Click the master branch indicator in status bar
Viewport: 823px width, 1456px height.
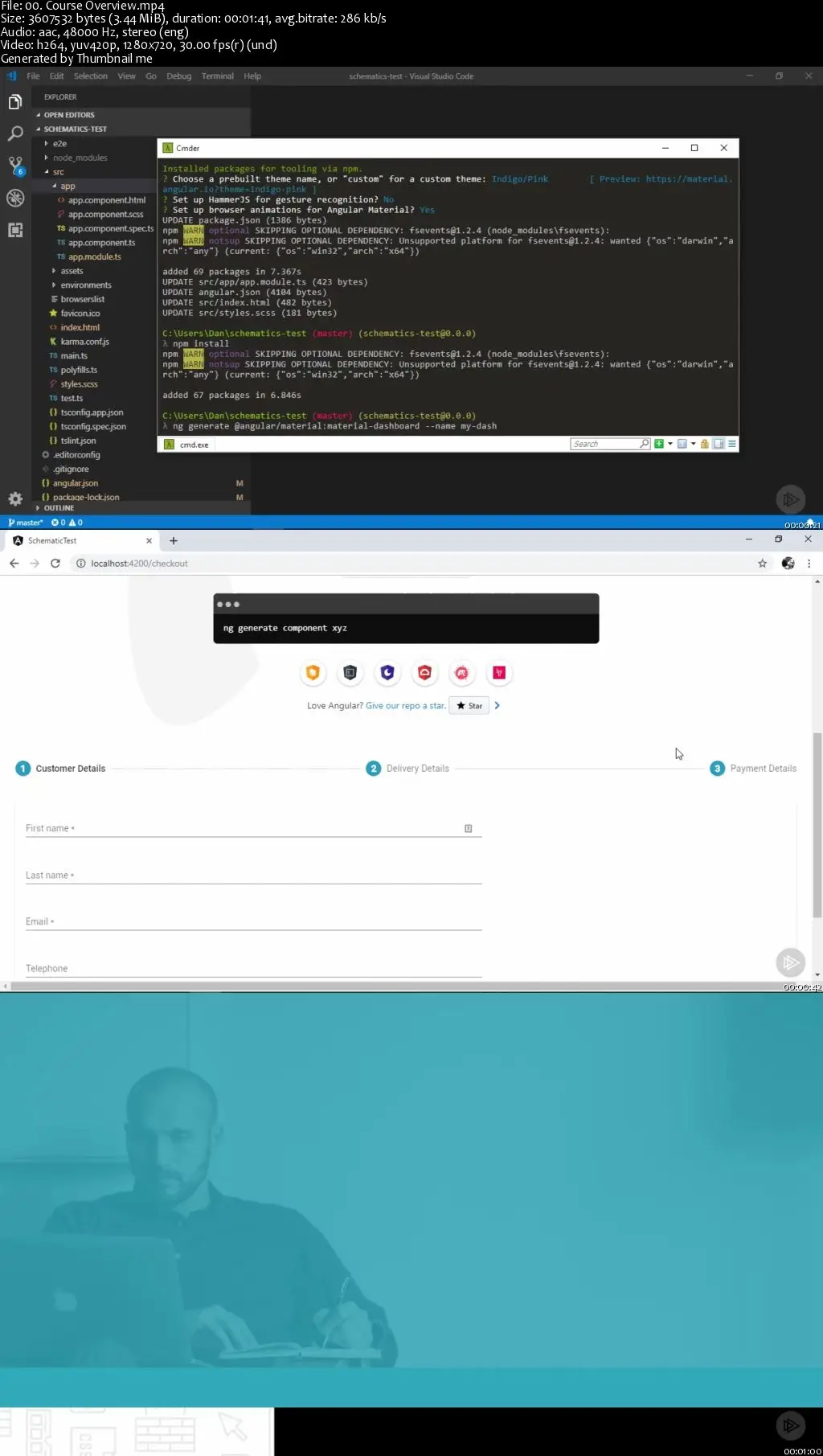(26, 523)
